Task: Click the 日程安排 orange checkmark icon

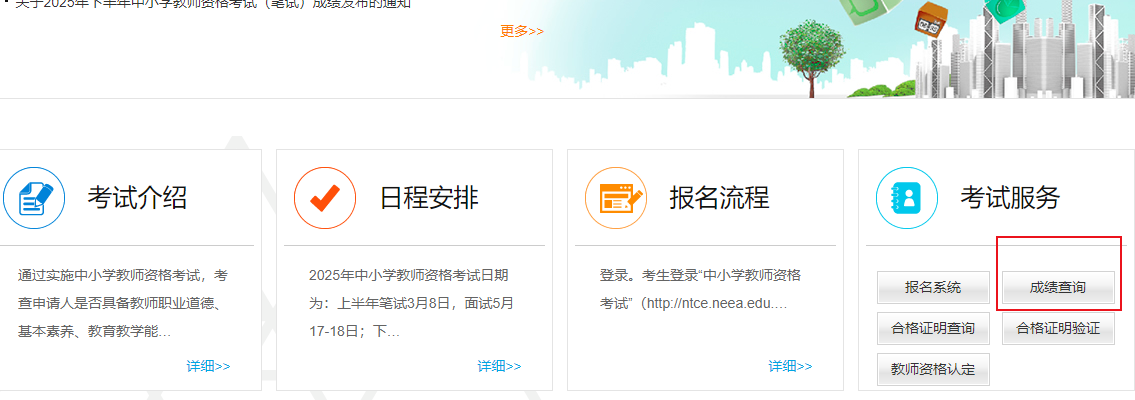Action: coord(324,198)
